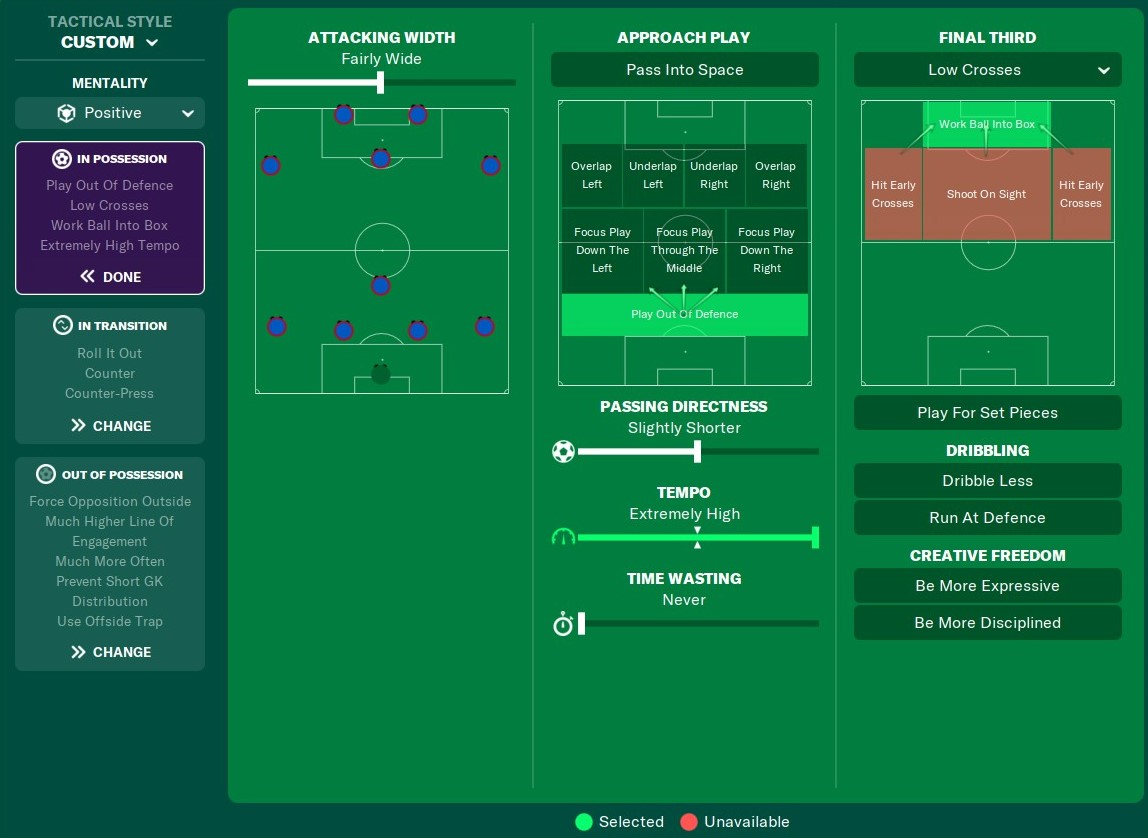This screenshot has width=1148, height=838.
Task: Click the In Transition arrows icon
Action: (62, 326)
